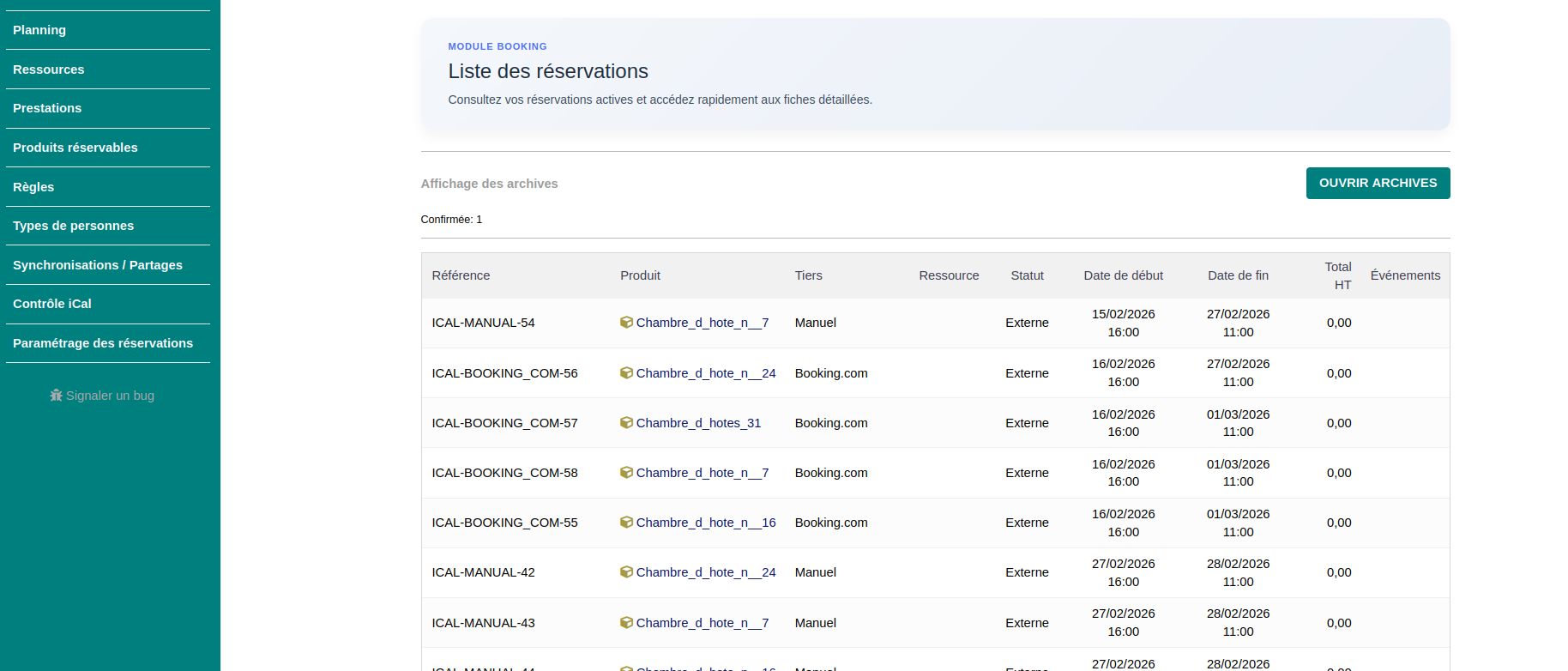The width and height of the screenshot is (1568, 671).
Task: Click product cube icon in ICAL-BOOKING_COM-58 row
Action: (x=626, y=473)
